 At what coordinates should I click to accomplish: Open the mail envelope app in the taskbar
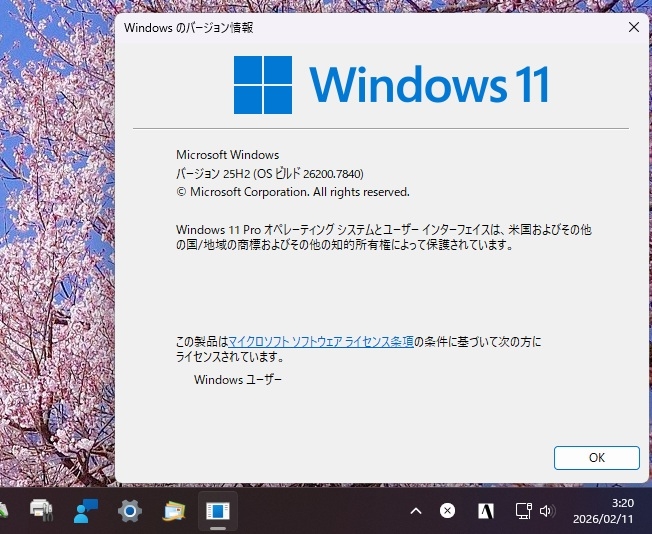pyautogui.click(x=174, y=511)
